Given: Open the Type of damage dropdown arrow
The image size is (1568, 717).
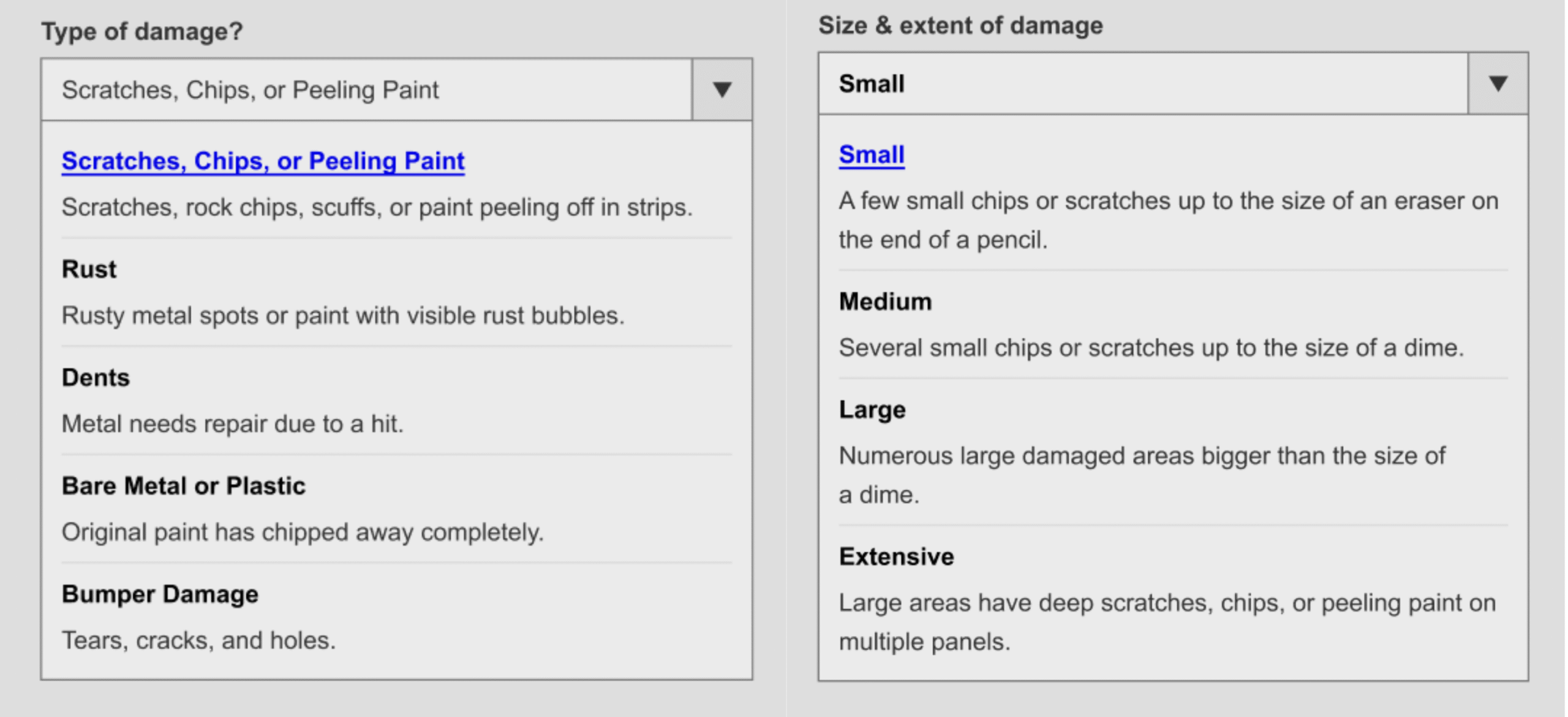Looking at the screenshot, I should [x=722, y=90].
